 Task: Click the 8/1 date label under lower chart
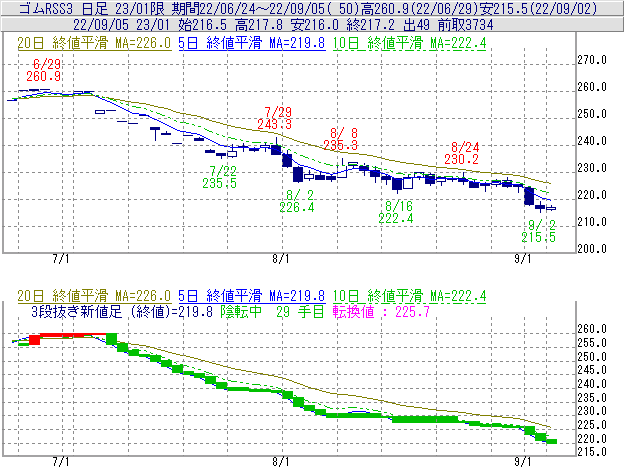coord(281,461)
